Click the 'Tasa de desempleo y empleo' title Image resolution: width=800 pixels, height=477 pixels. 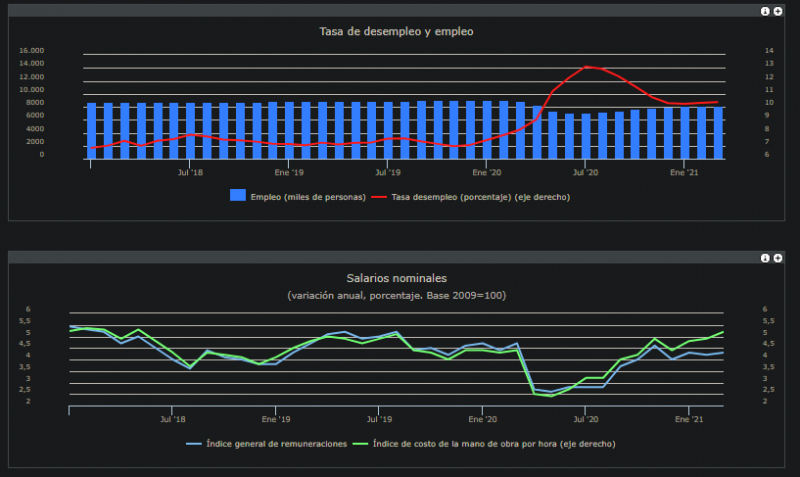pos(396,32)
